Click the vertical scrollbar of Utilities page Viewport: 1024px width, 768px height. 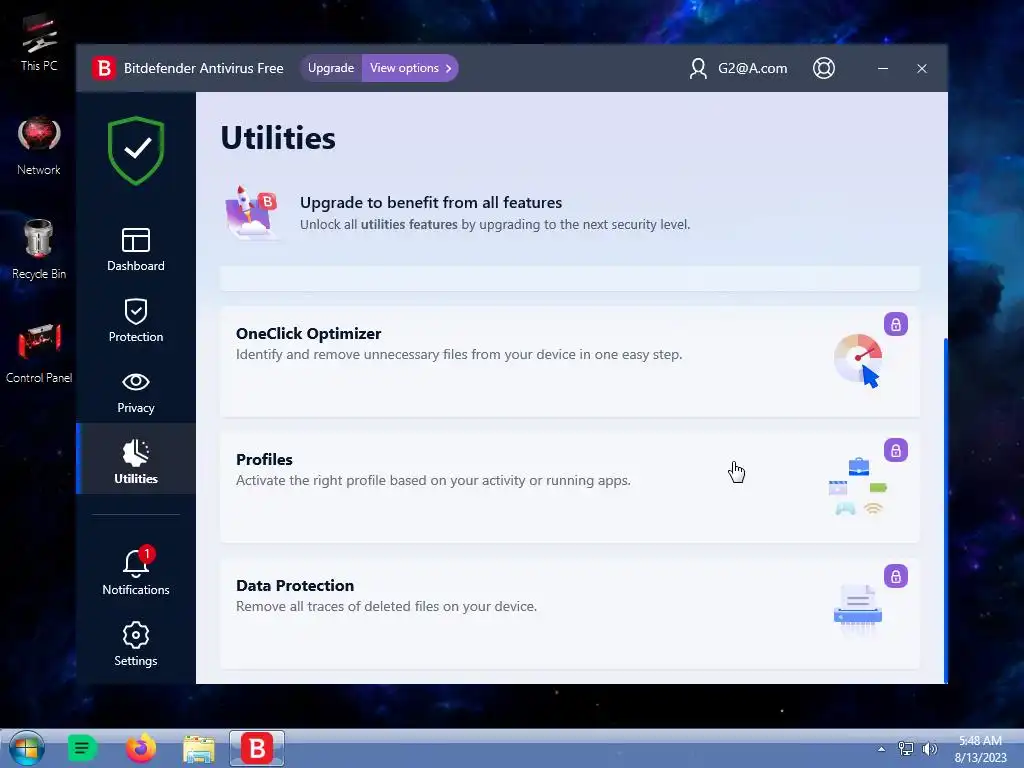(945, 509)
